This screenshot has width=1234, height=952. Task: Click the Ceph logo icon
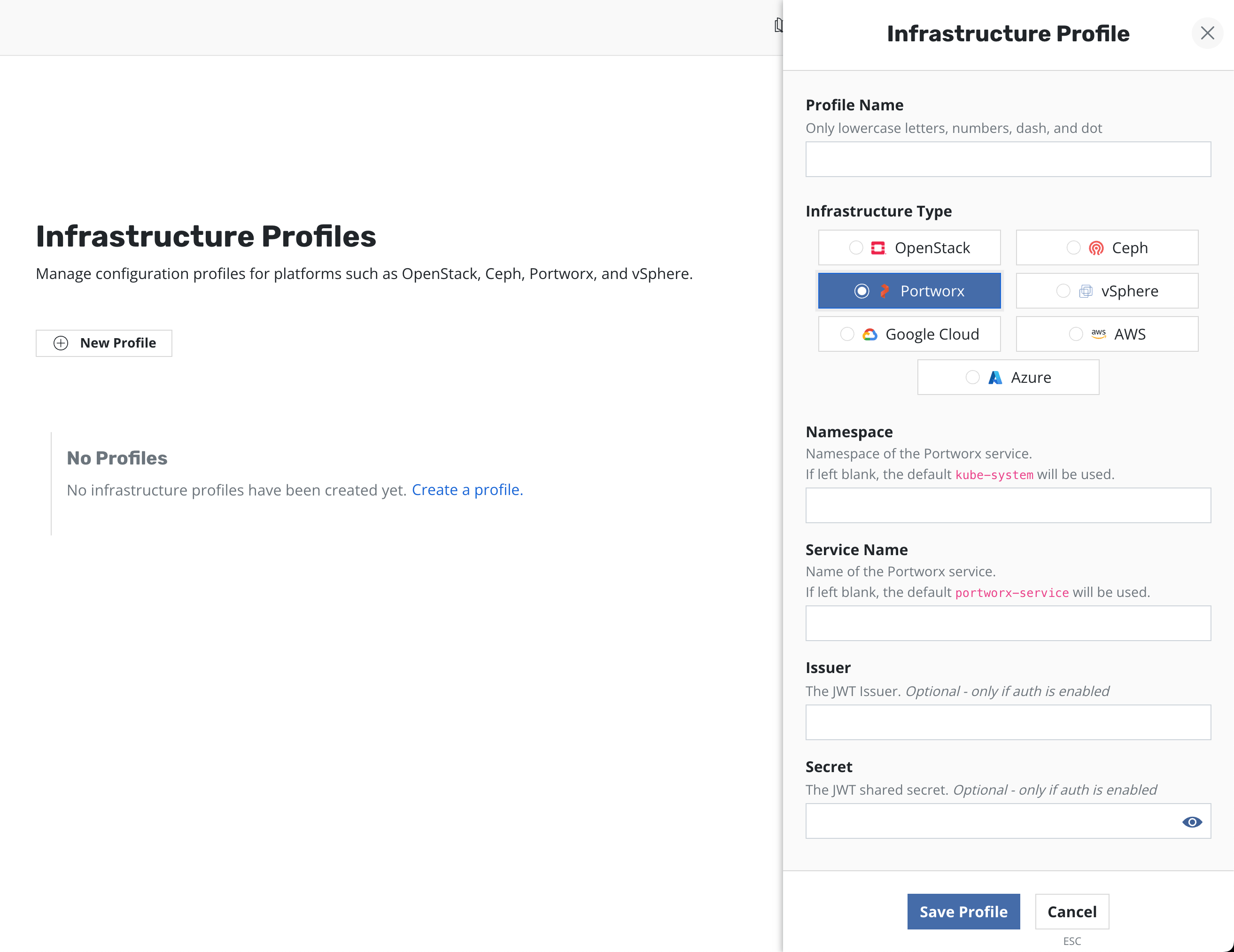pos(1095,248)
